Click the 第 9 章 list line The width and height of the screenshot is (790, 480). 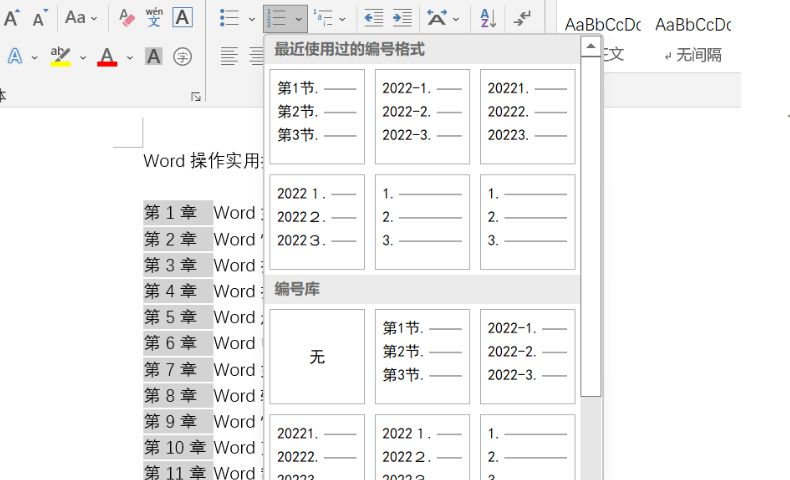click(x=203, y=421)
